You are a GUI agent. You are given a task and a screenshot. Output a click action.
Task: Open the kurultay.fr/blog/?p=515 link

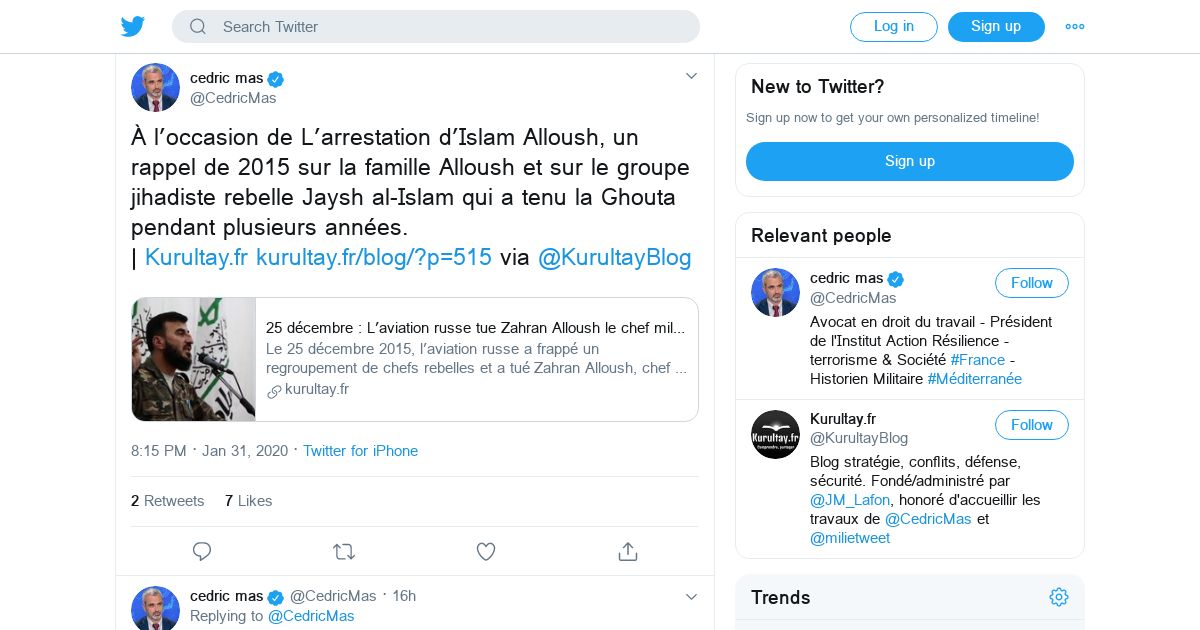point(374,257)
